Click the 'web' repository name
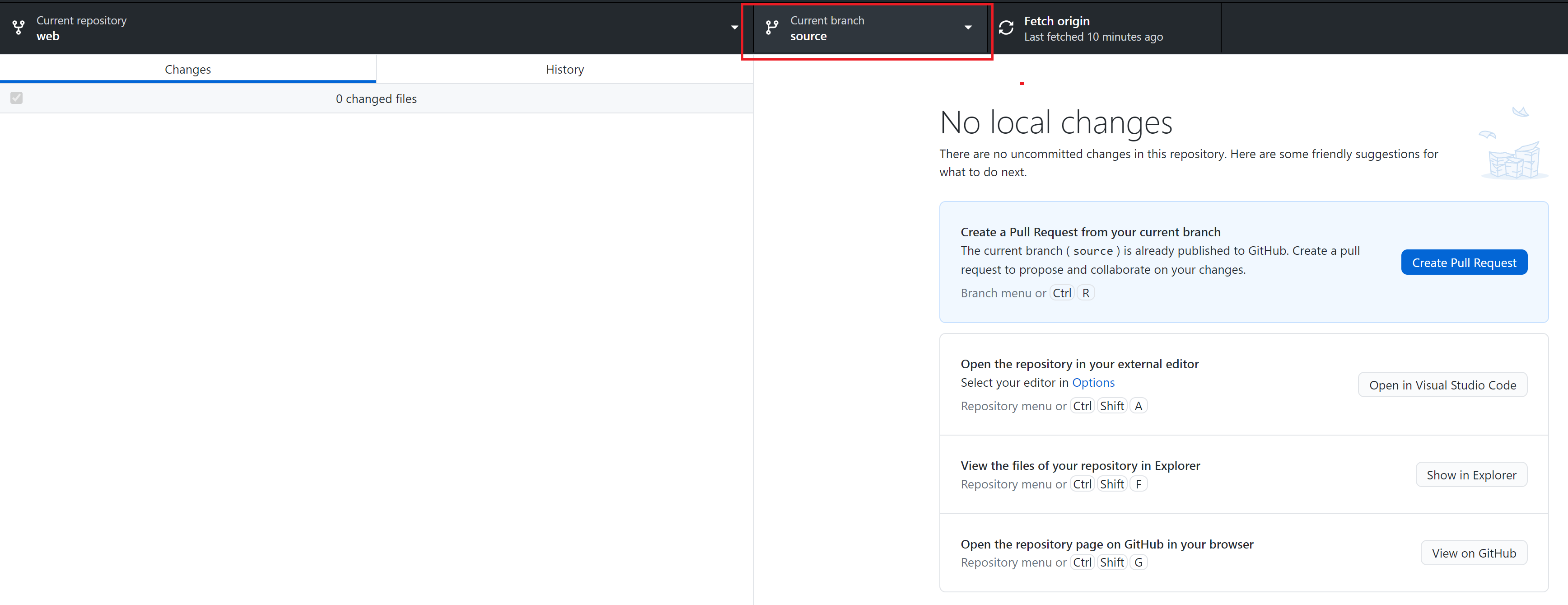Viewport: 1568px width, 605px height. pyautogui.click(x=48, y=36)
